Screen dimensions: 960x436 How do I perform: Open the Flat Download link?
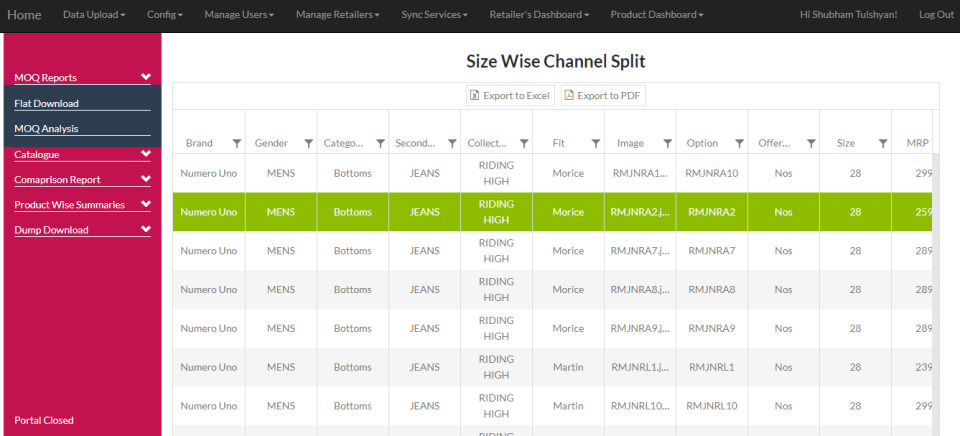(x=47, y=103)
